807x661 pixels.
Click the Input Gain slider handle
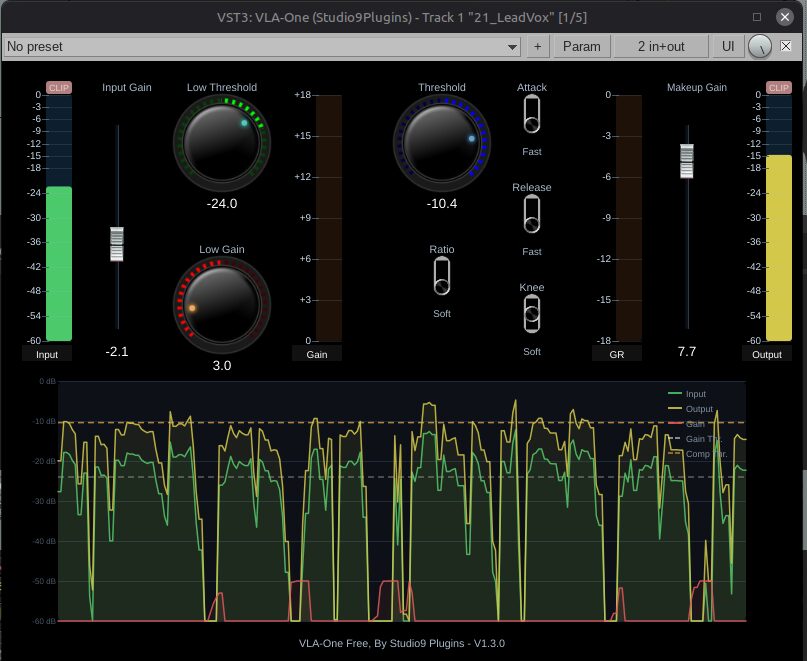point(117,244)
